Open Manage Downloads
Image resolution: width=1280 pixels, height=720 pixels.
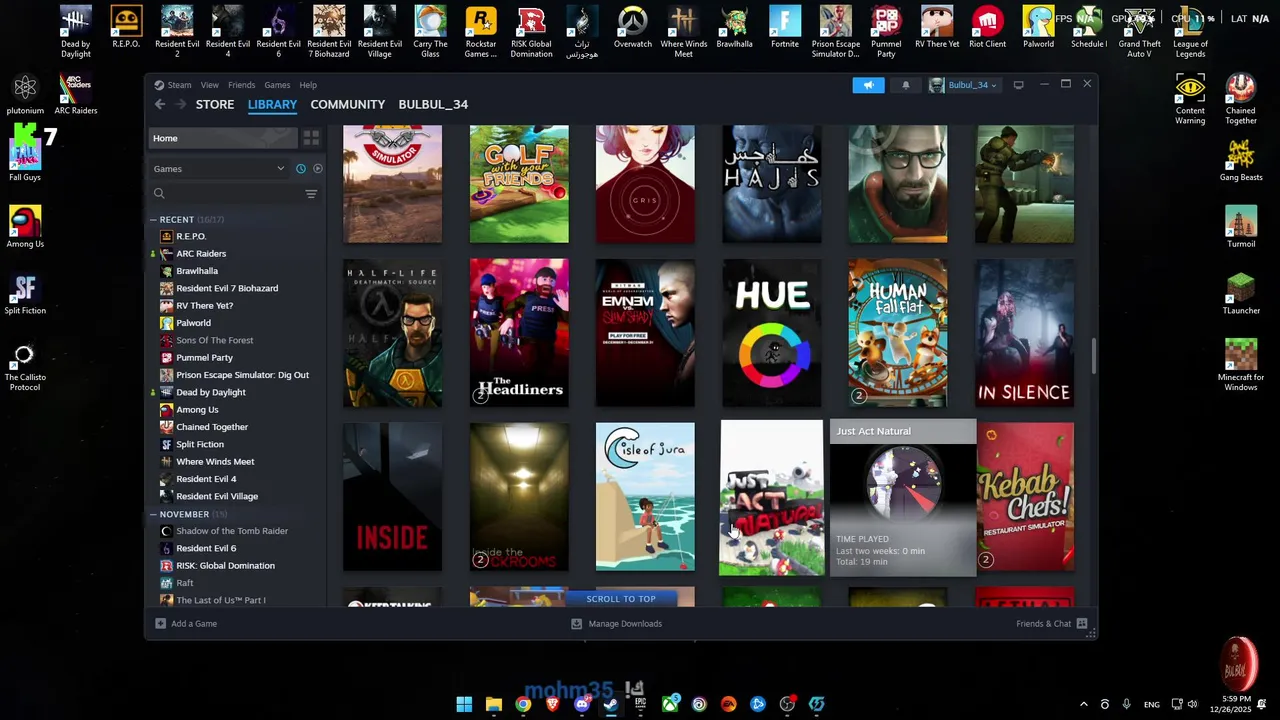coord(616,624)
